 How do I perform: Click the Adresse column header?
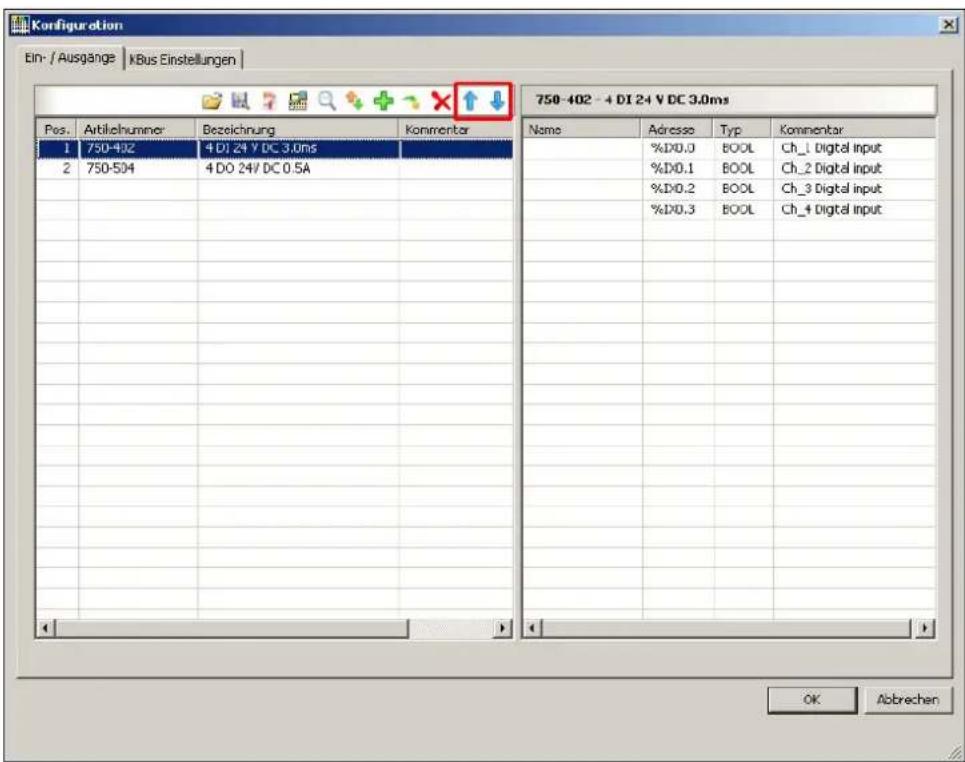click(x=678, y=129)
